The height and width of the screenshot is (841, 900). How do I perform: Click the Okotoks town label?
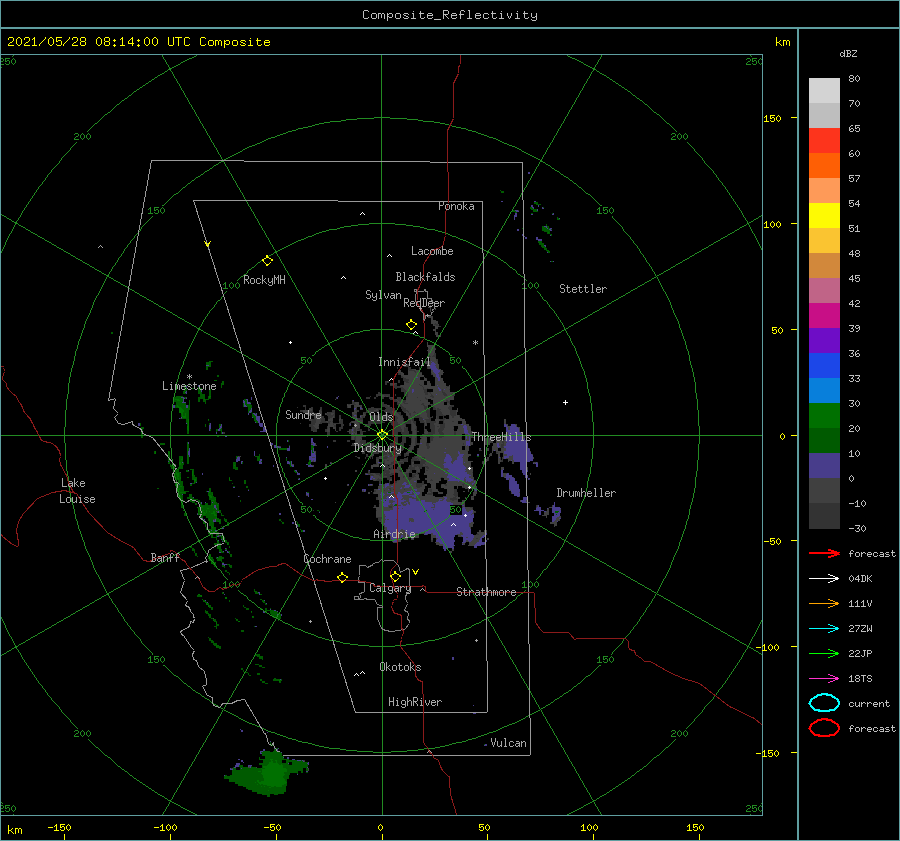pyautogui.click(x=400, y=667)
